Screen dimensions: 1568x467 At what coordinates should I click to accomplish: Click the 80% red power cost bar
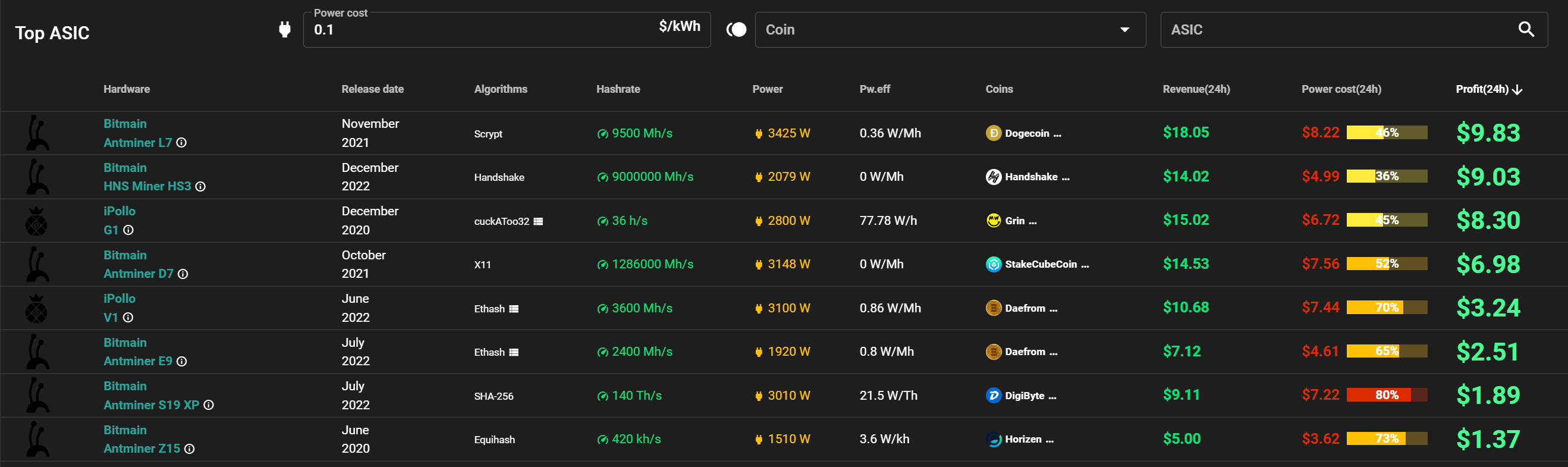point(1387,395)
